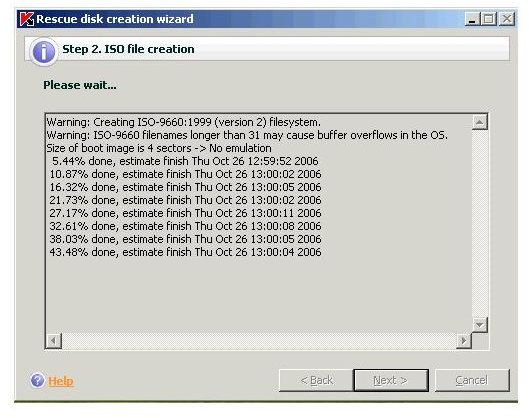Click the boot image size log line
The width and height of the screenshot is (529, 418).
pos(159,148)
